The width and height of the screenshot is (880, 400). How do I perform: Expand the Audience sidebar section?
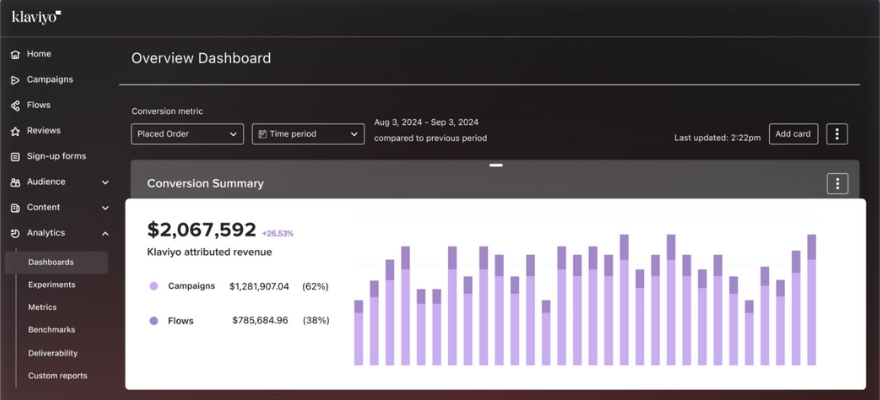[x=105, y=182]
